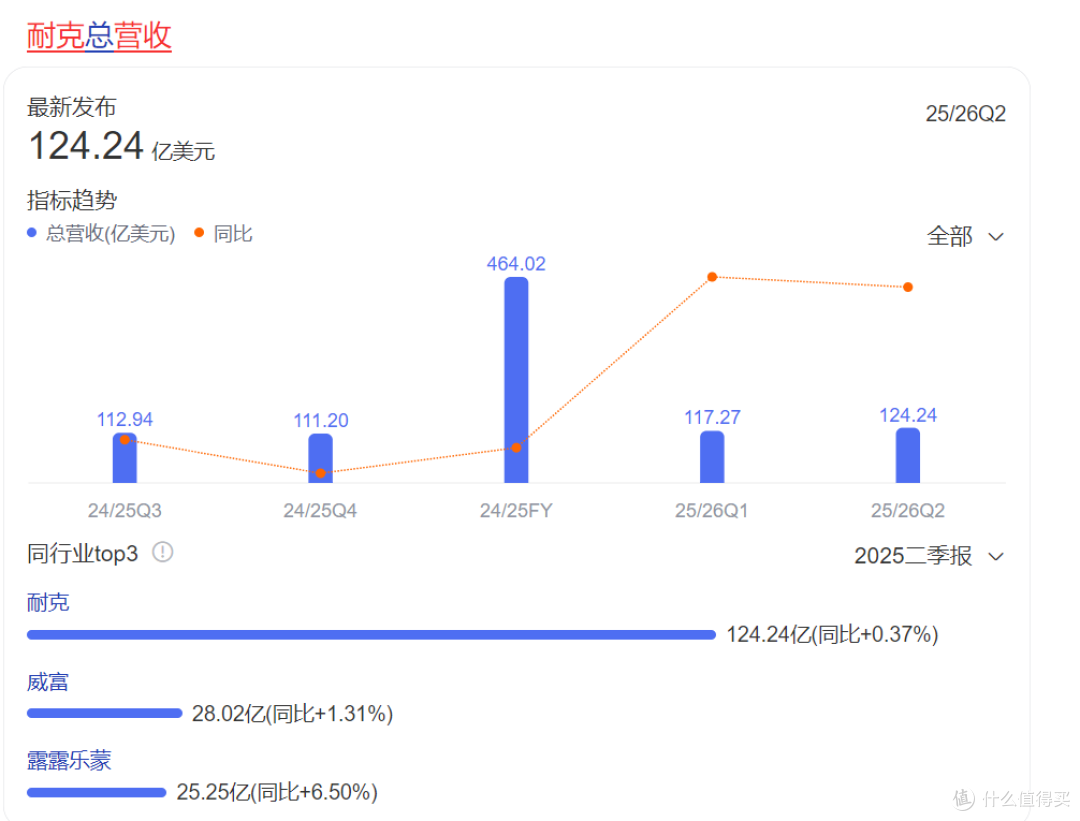Open the 耐克 company link
This screenshot has height=821, width=1080.
click(x=48, y=603)
